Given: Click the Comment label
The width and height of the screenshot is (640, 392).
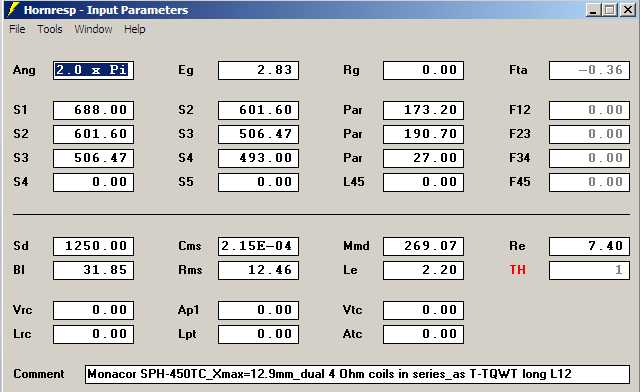Looking at the screenshot, I should (39, 374).
